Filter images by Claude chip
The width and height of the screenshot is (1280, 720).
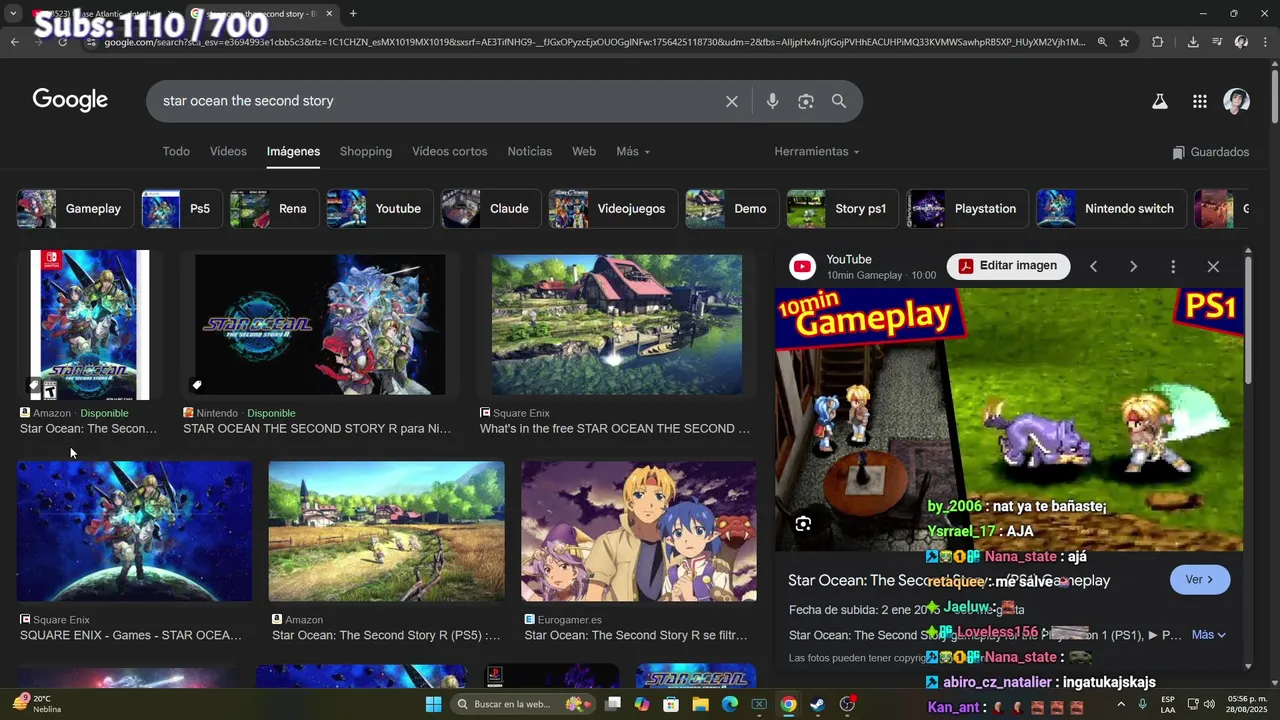(x=490, y=209)
